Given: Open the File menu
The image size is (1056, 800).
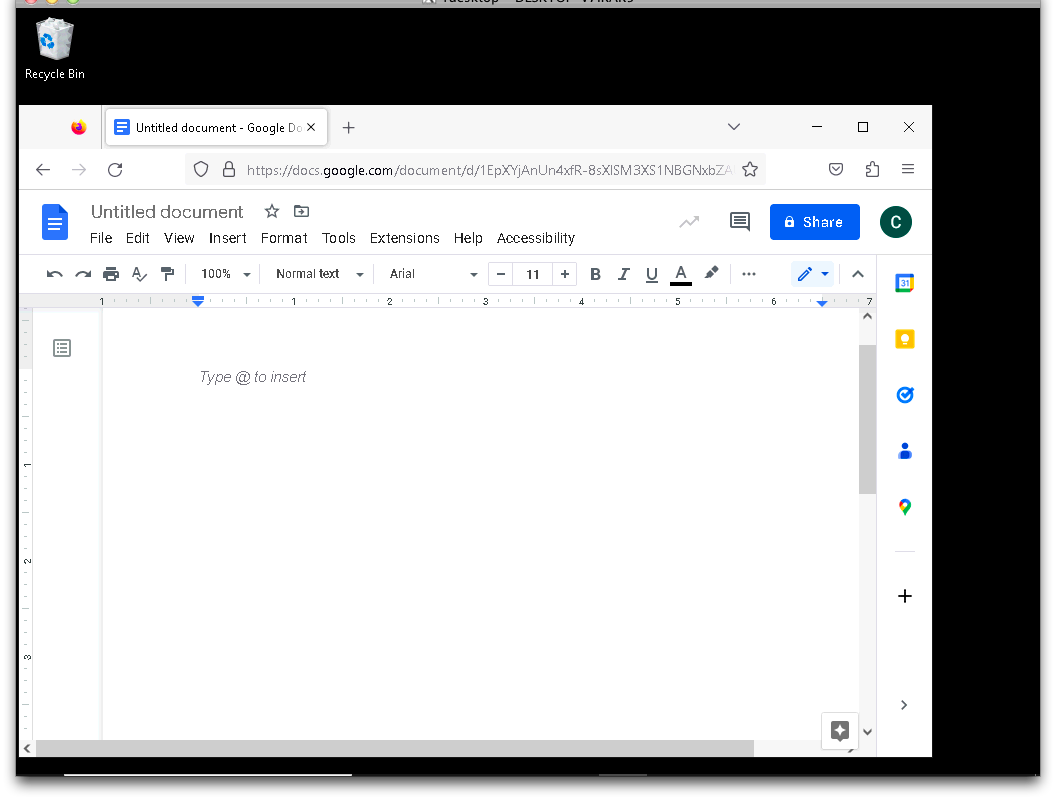Looking at the screenshot, I should pyautogui.click(x=101, y=238).
